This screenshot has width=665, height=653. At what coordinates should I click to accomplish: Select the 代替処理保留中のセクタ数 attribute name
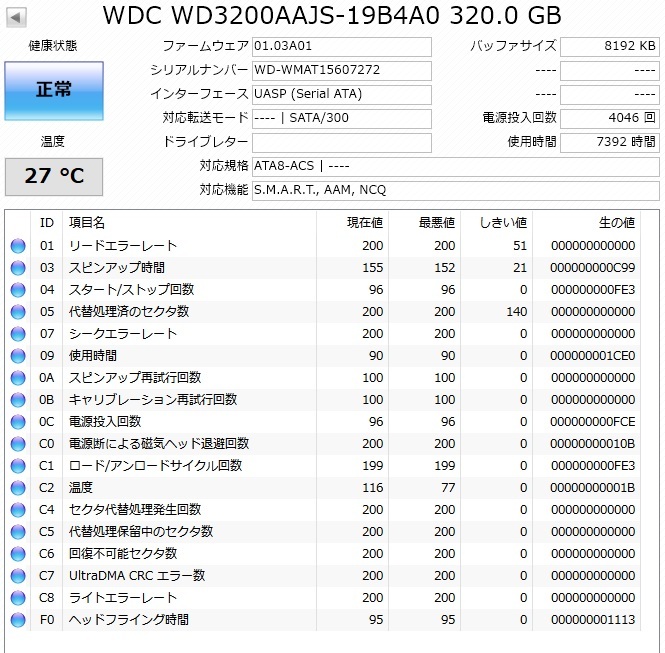pos(141,532)
